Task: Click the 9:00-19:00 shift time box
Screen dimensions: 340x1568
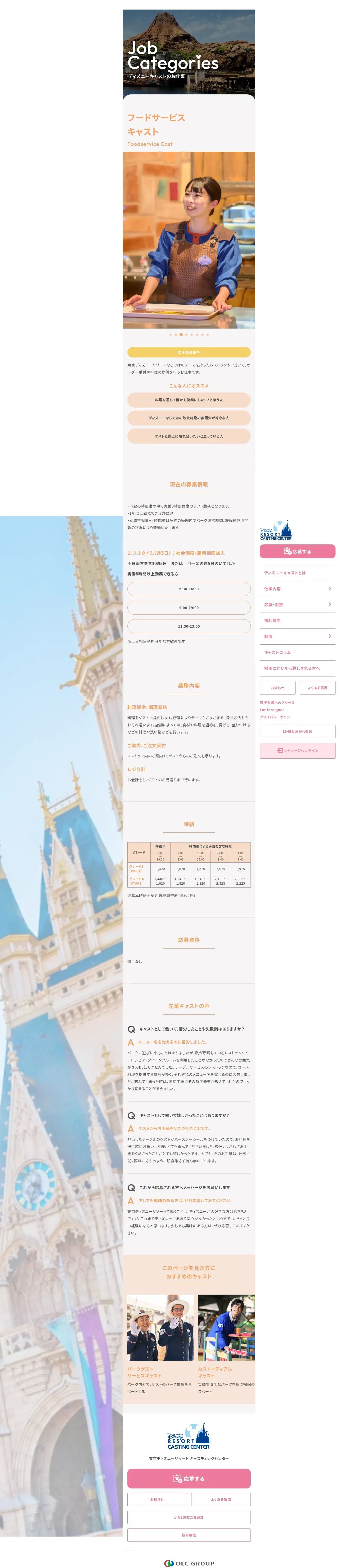Action: tap(189, 608)
